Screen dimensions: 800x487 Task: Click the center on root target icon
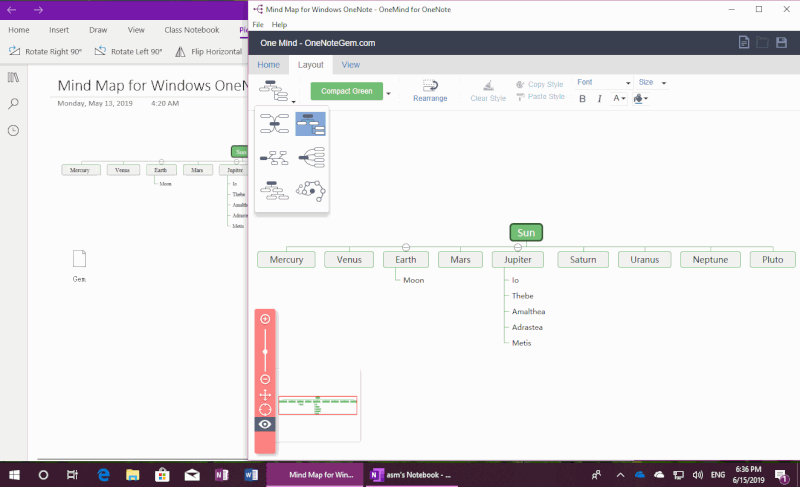point(265,409)
